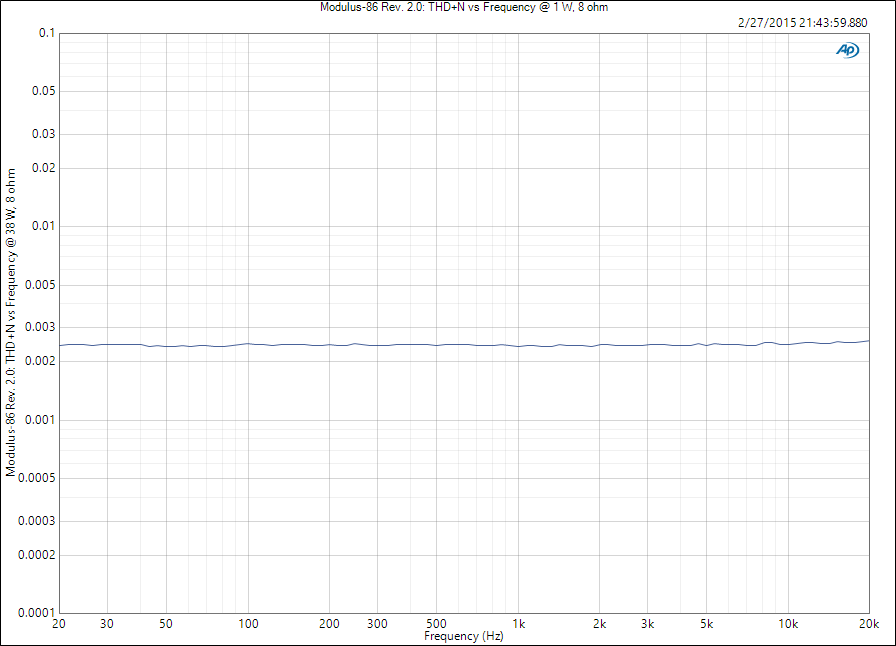This screenshot has width=896, height=646.
Task: Click the y-axis value '0.0005'
Action: (x=37, y=478)
